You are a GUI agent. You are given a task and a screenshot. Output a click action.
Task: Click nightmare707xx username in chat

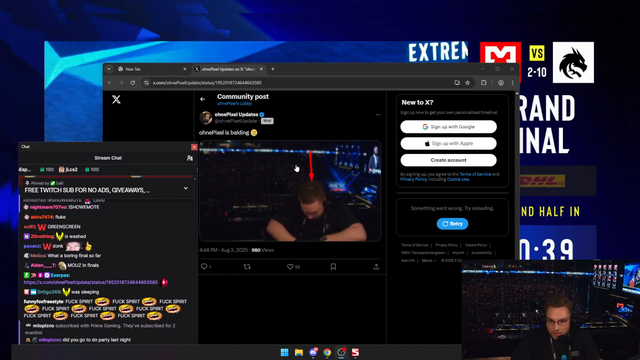48,207
